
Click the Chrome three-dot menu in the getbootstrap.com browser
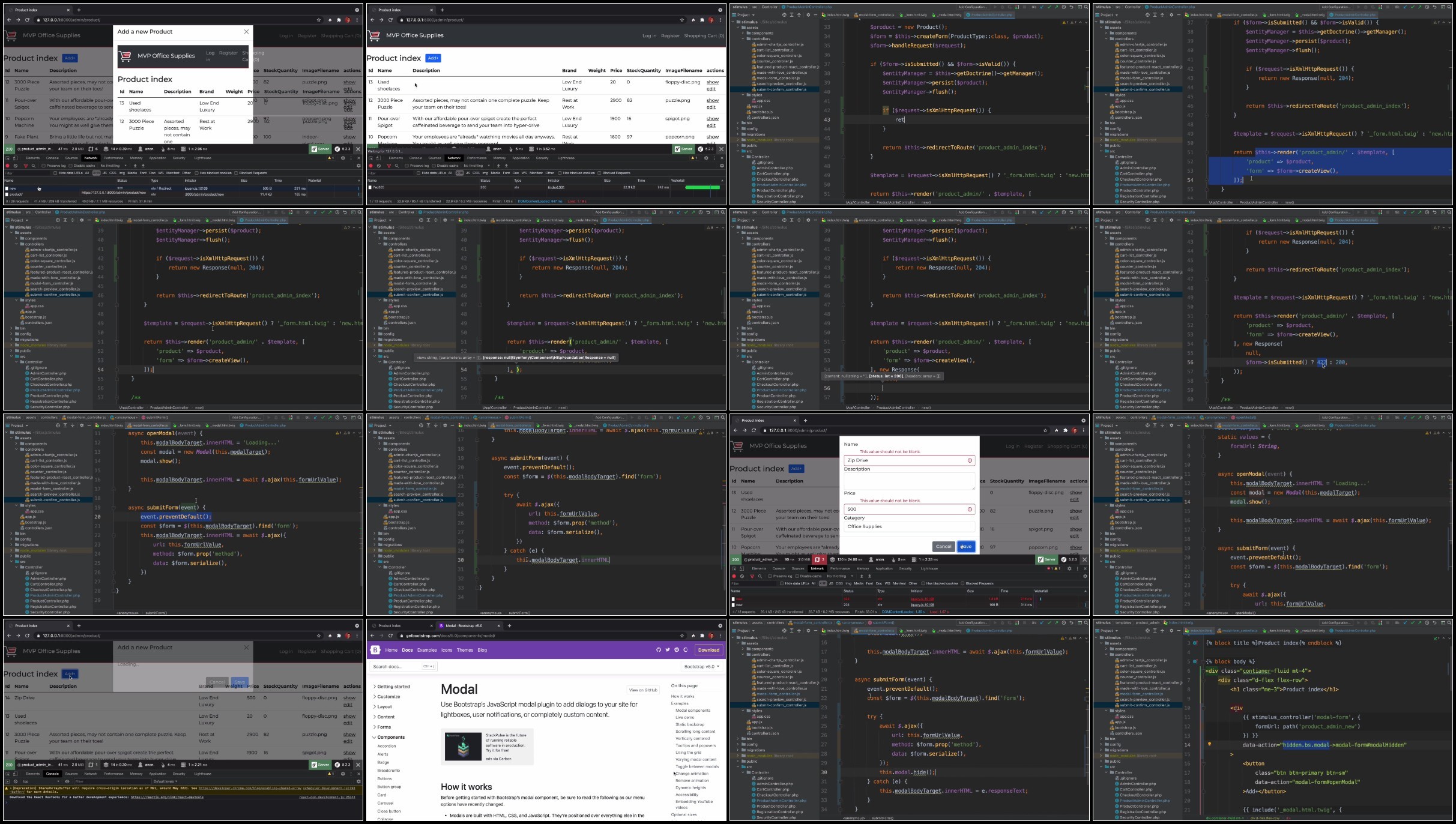pos(720,636)
